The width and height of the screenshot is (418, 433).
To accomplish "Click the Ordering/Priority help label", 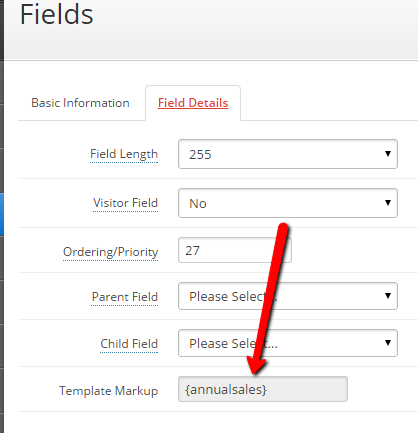I will pyautogui.click(x=110, y=252).
